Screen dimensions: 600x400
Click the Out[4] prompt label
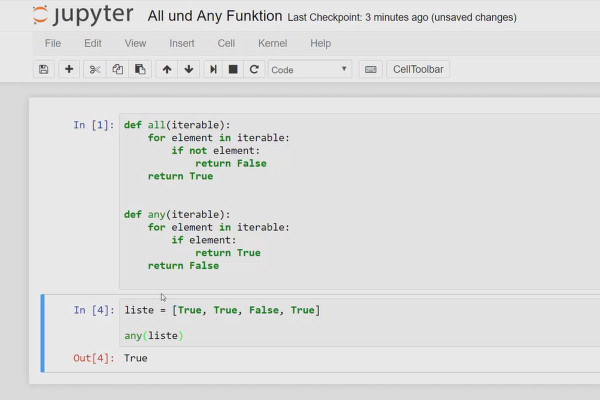pos(94,358)
